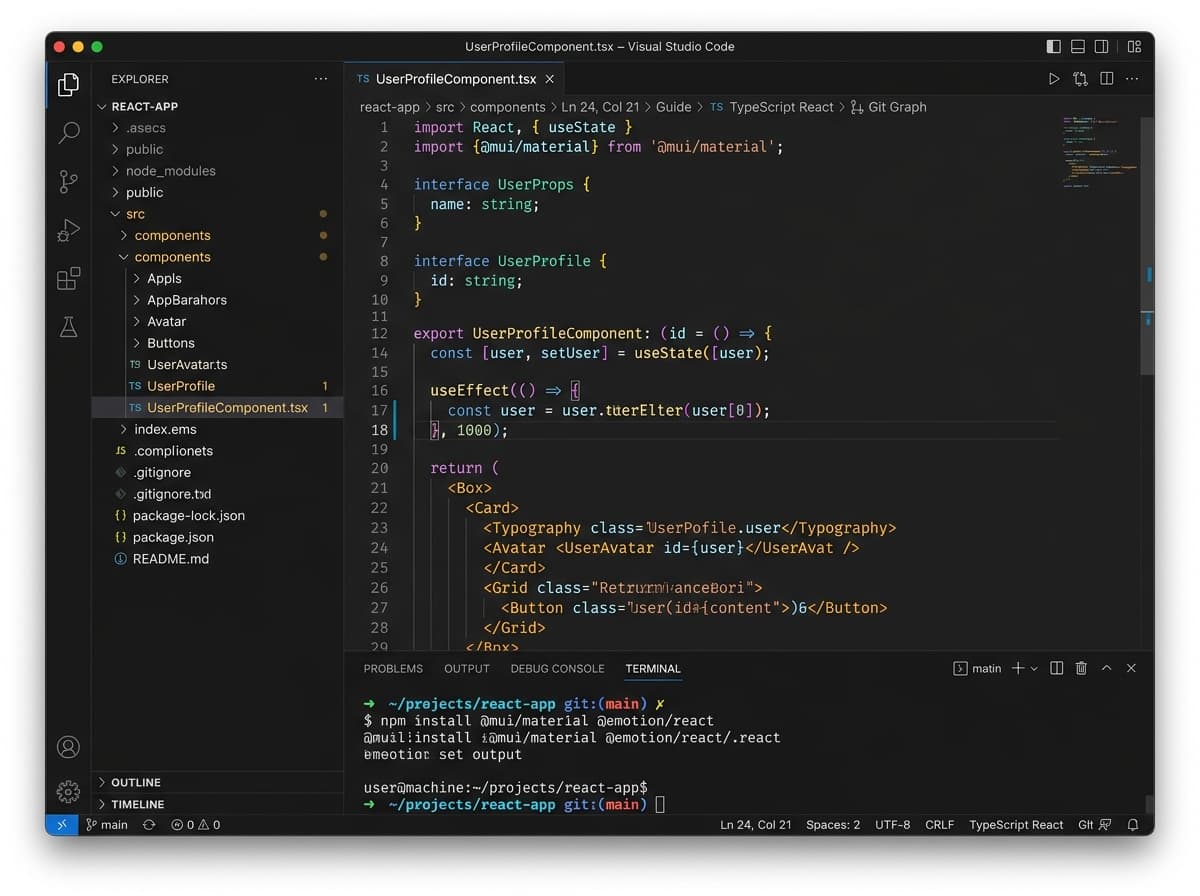Click Guide in the breadcrumb
The height and width of the screenshot is (896, 1200).
(673, 107)
